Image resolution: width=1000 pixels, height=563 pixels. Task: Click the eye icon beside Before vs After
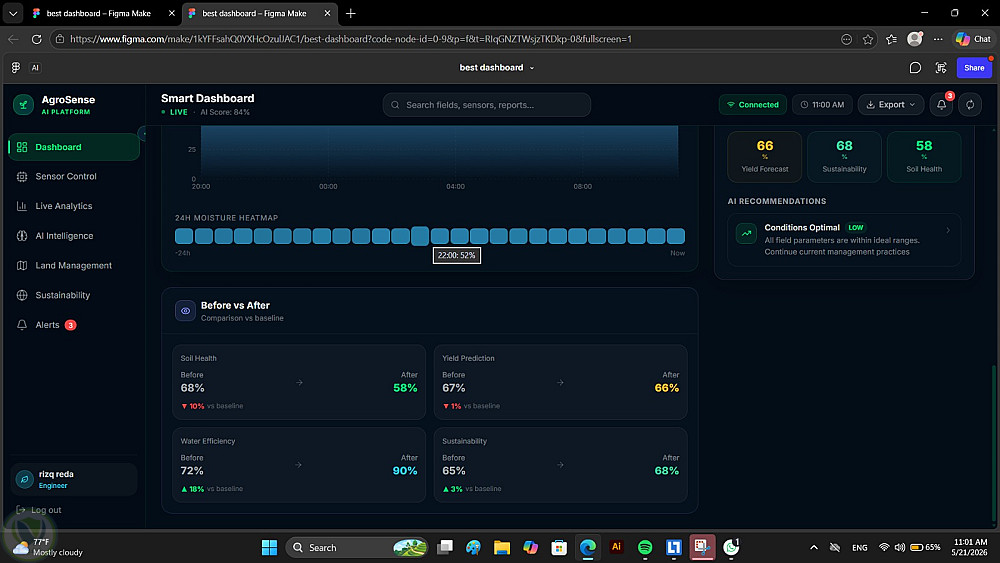click(x=185, y=311)
